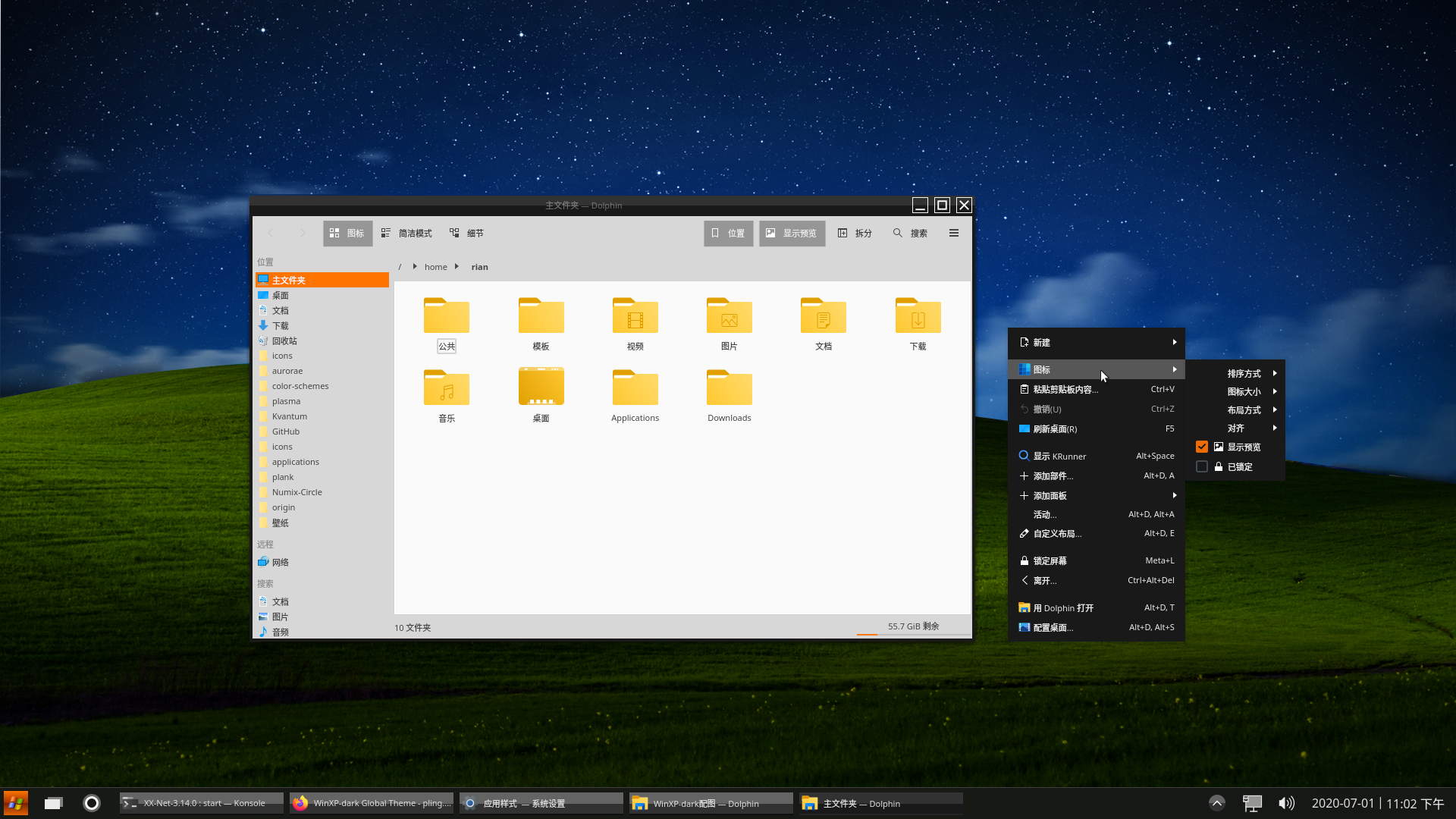Click the network icon in system tray
Viewport: 1456px width, 819px height.
[x=1252, y=803]
